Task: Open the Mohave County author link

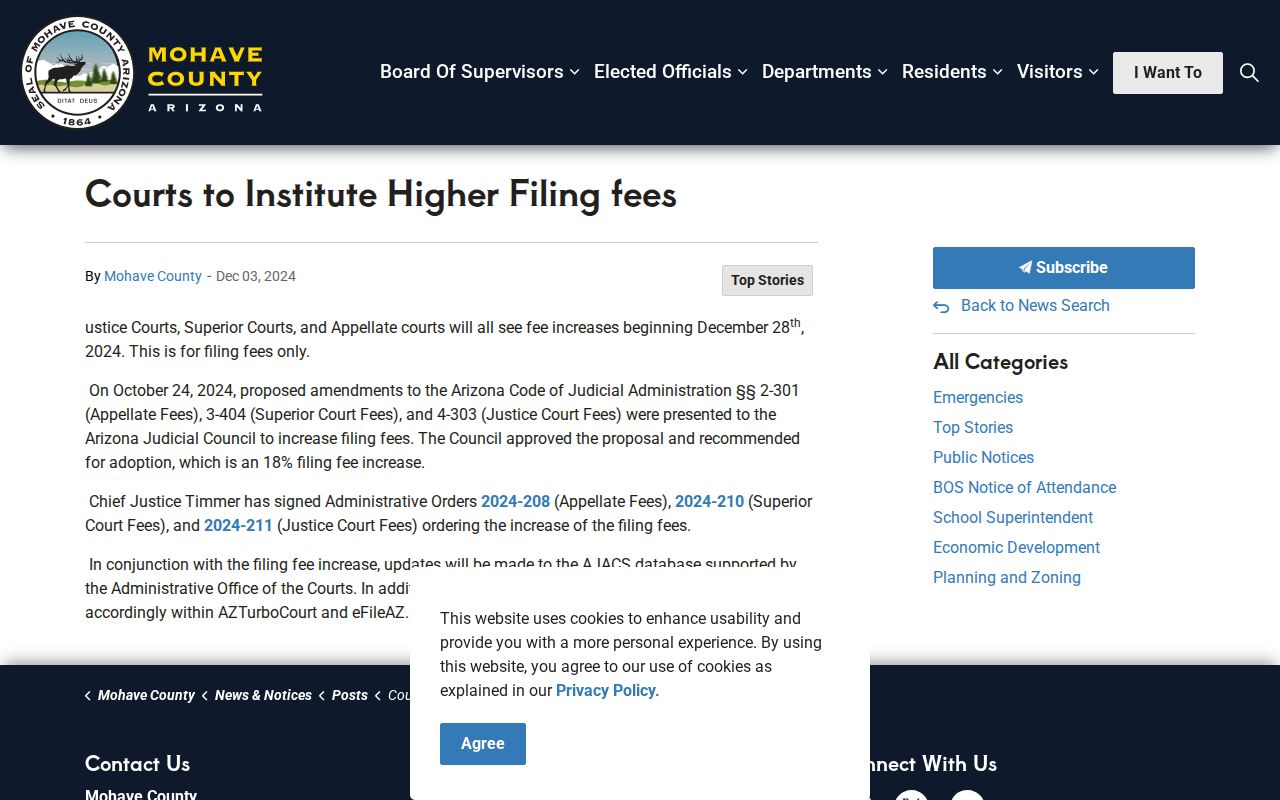Action: point(153,276)
